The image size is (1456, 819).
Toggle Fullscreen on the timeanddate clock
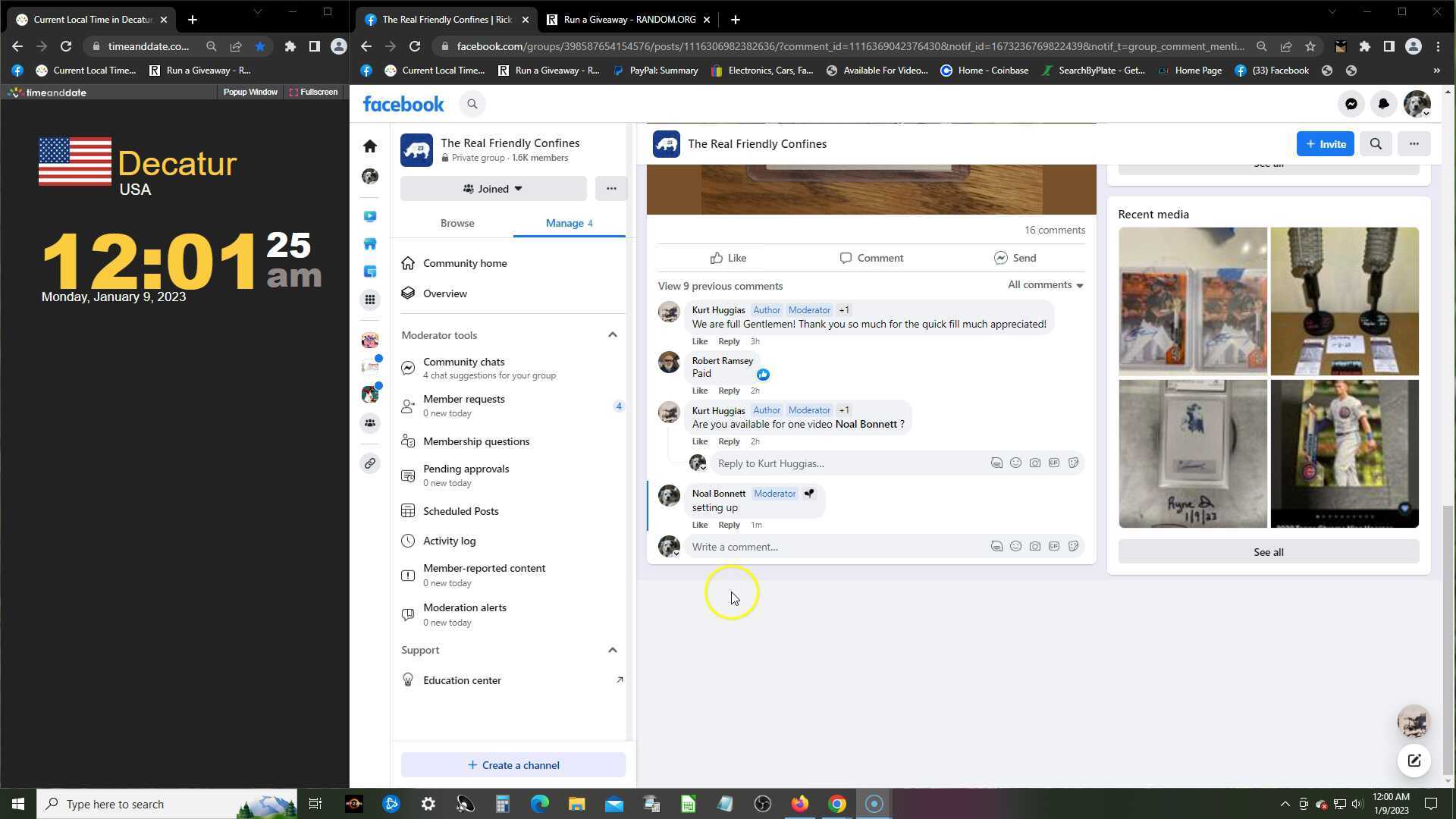pyautogui.click(x=313, y=92)
